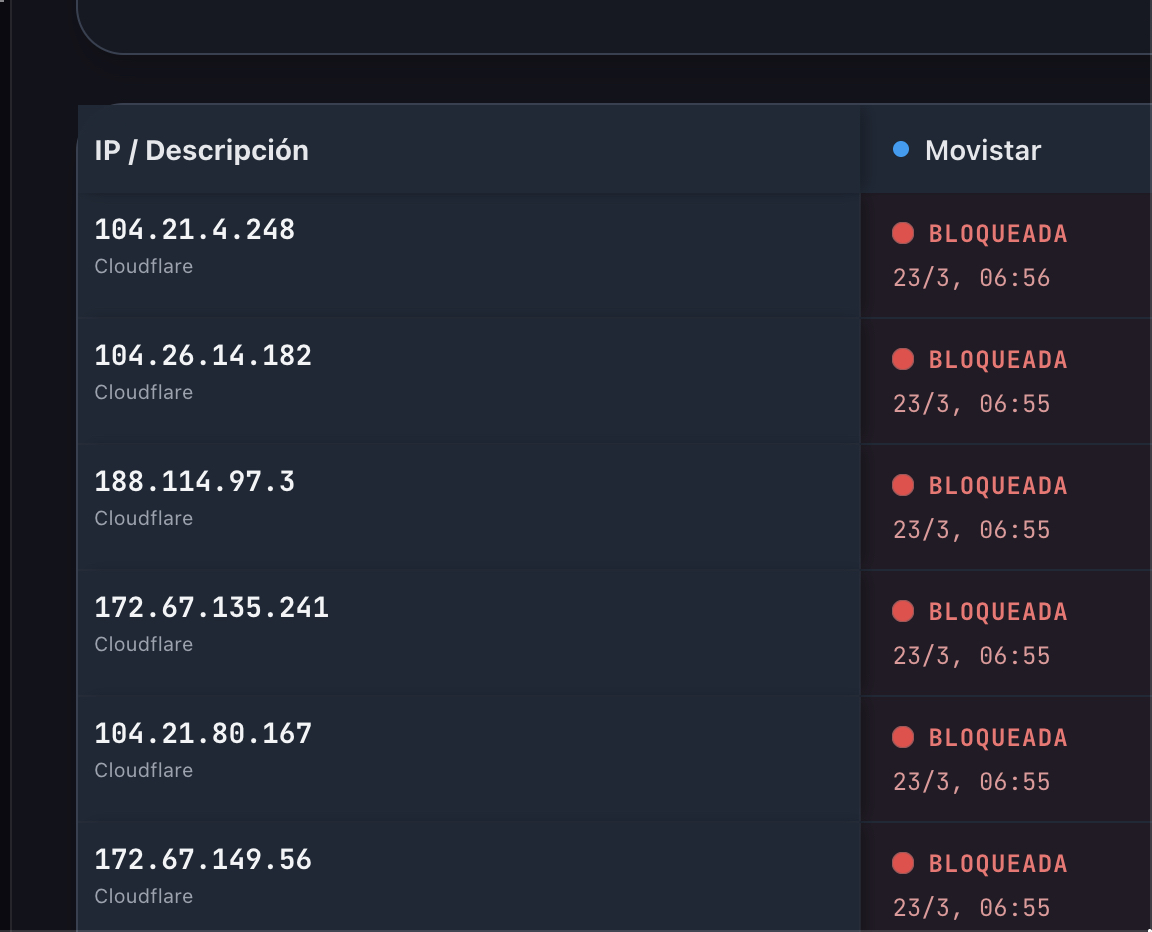Click BLOQUEADA status for 172.67.149.56
Viewport: 1152px width, 932px height.
point(998,864)
